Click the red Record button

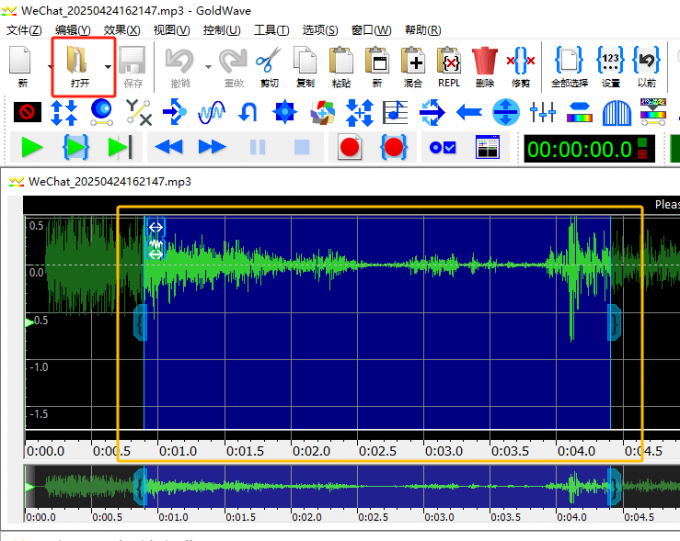pyautogui.click(x=350, y=148)
